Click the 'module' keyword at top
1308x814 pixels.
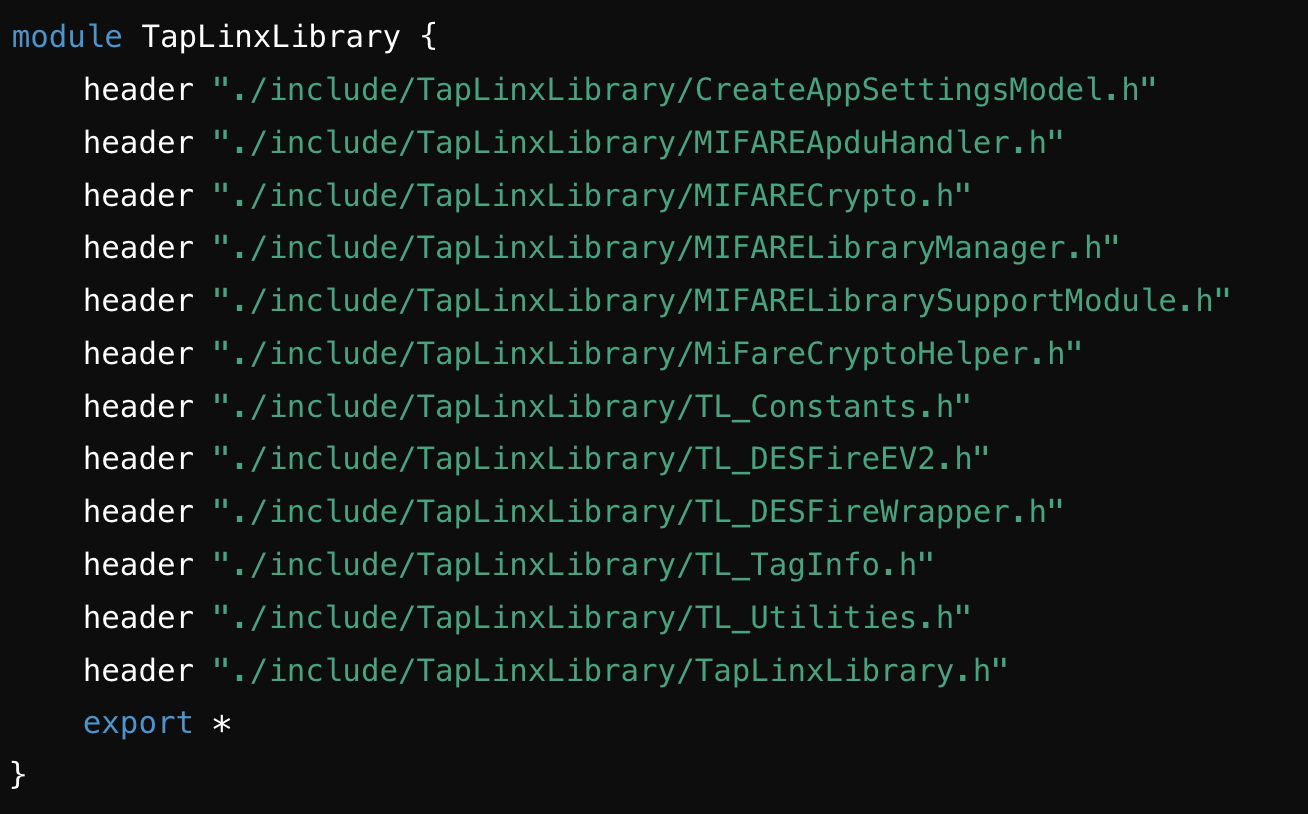point(66,37)
